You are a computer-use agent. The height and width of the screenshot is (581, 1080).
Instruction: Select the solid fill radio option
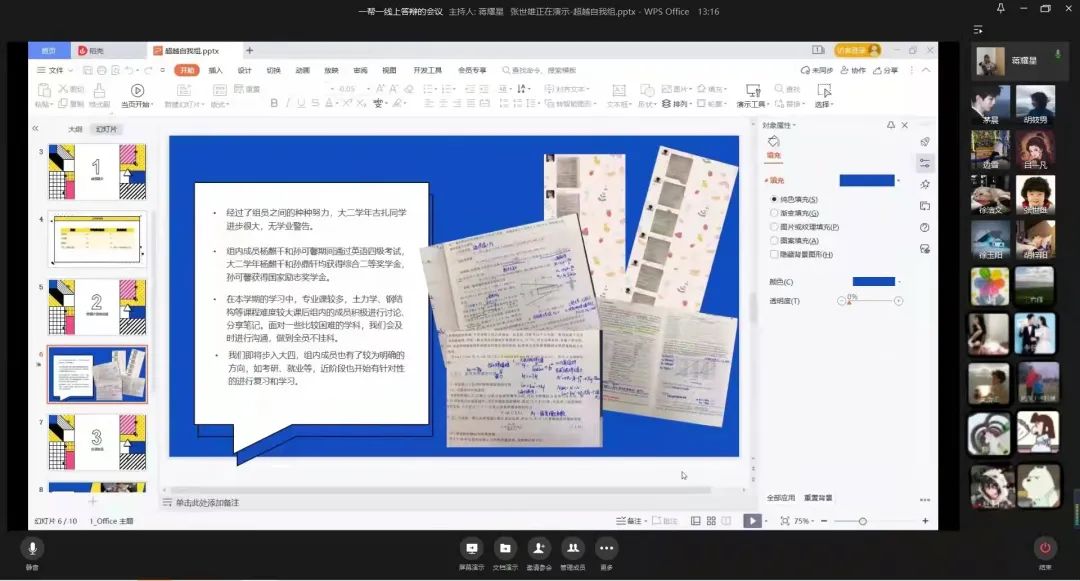773,199
